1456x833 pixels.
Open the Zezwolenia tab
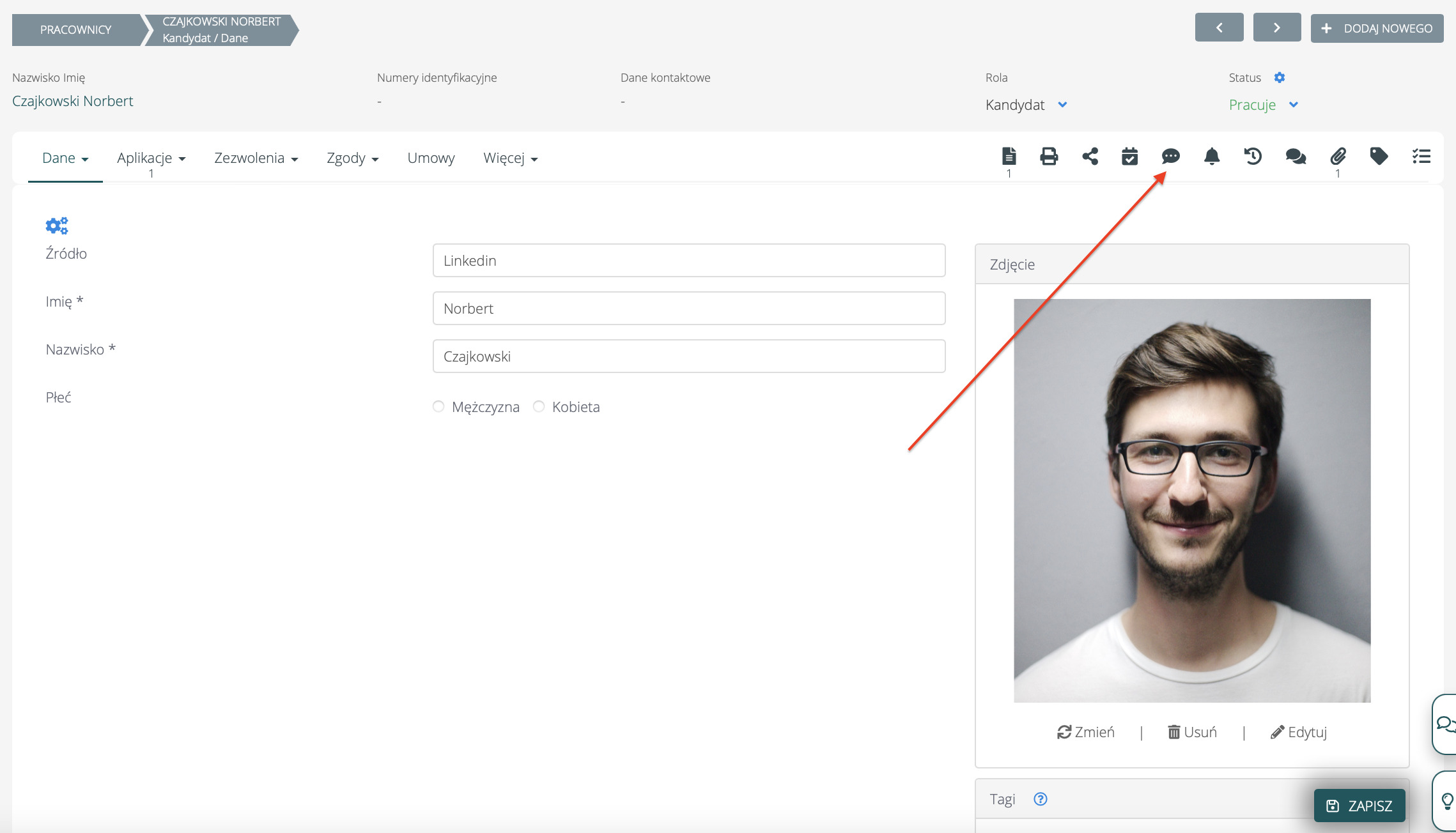(256, 158)
